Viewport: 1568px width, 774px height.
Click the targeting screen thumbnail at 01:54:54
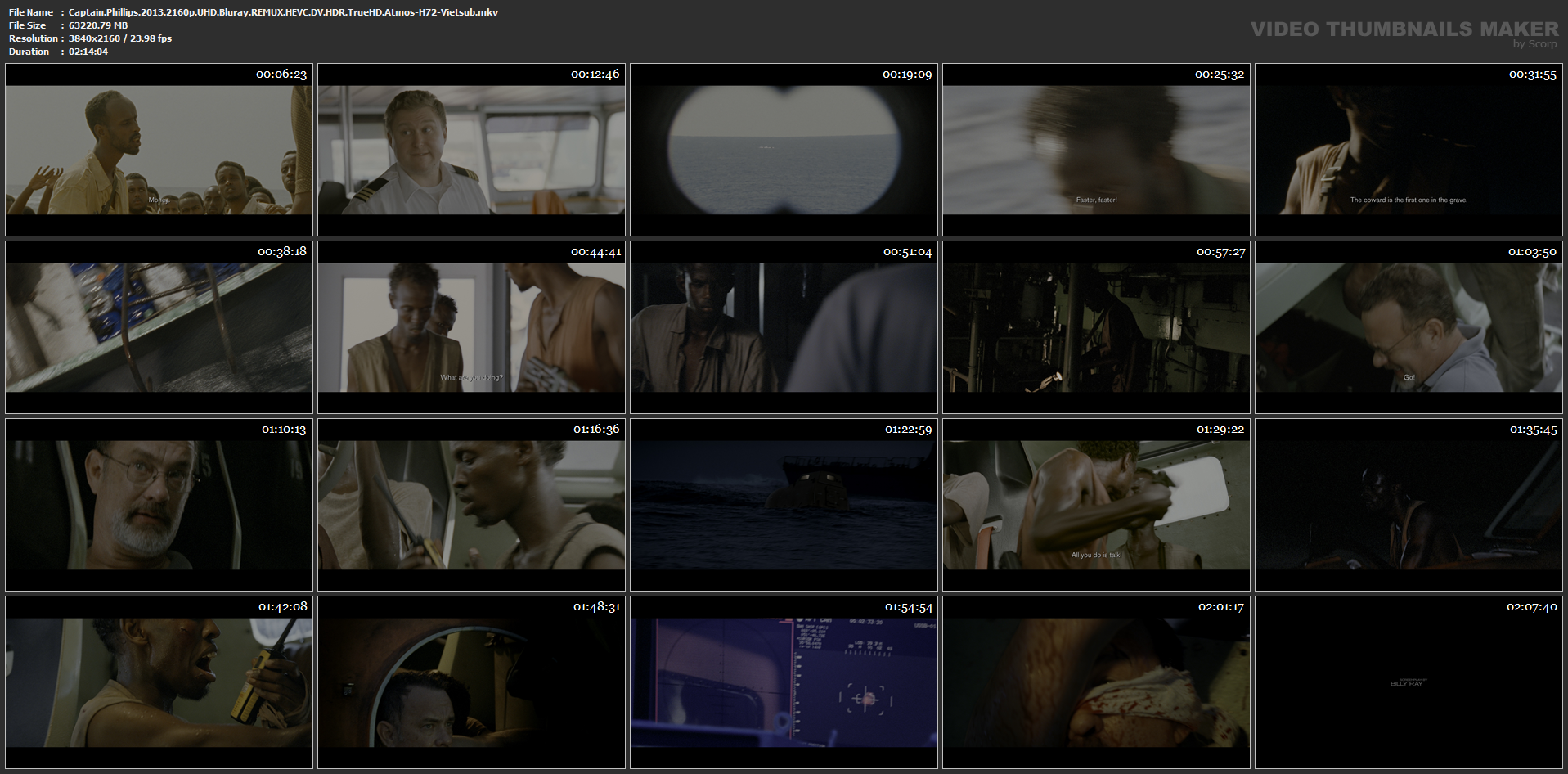pyautogui.click(x=784, y=682)
